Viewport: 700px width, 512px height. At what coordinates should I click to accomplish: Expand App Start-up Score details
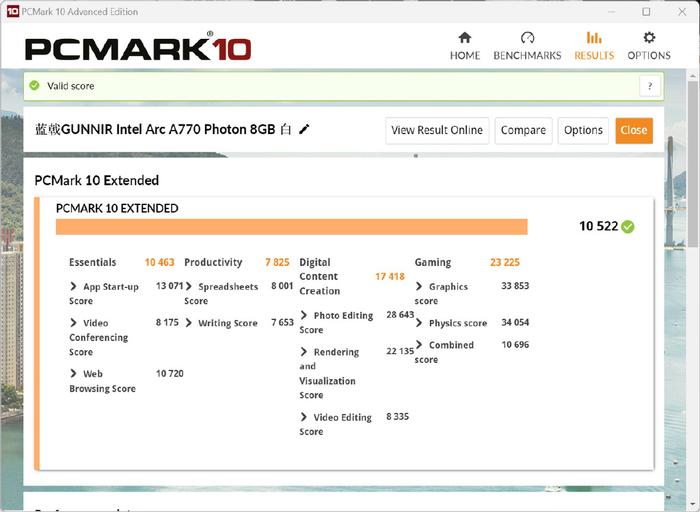(x=73, y=286)
